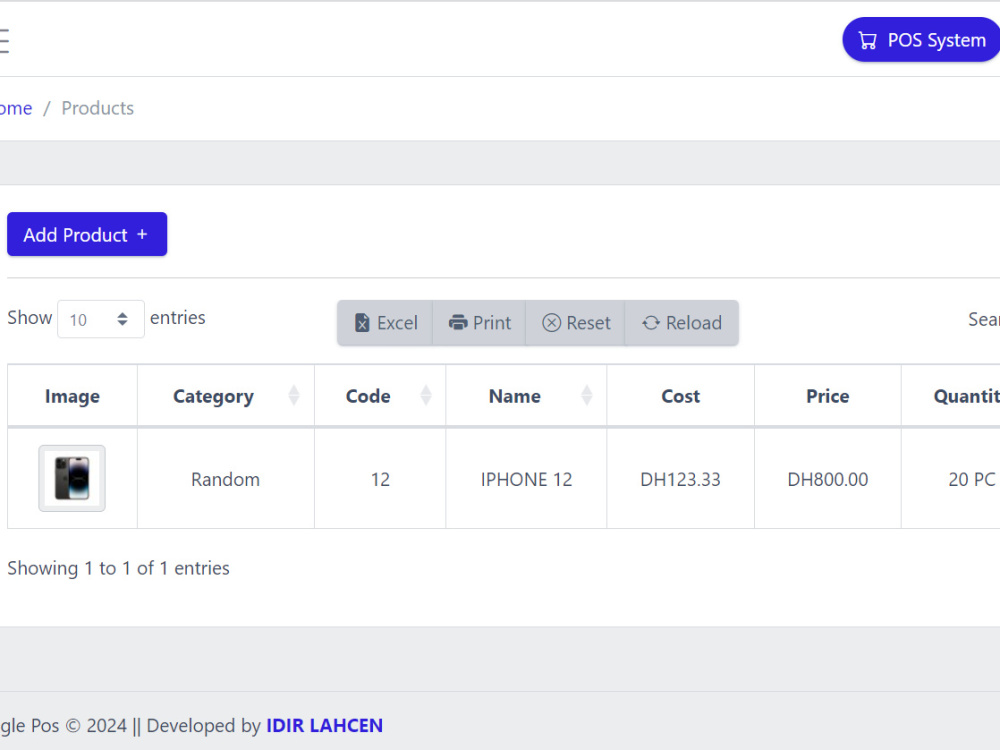Click the Reload arrows icon
Image resolution: width=1000 pixels, height=750 pixels.
[651, 323]
